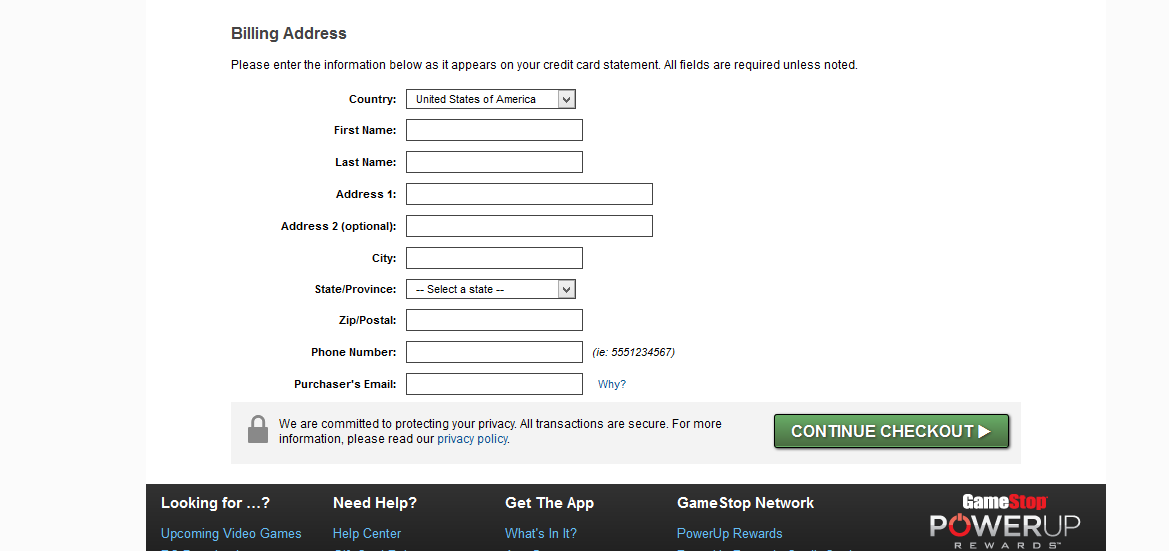The height and width of the screenshot is (551, 1169).
Task: Click the What's In It? link
Action: click(541, 533)
